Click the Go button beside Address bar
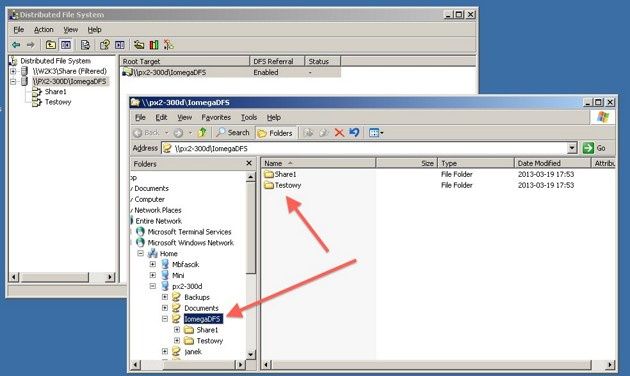The image size is (630, 376). tap(594, 148)
